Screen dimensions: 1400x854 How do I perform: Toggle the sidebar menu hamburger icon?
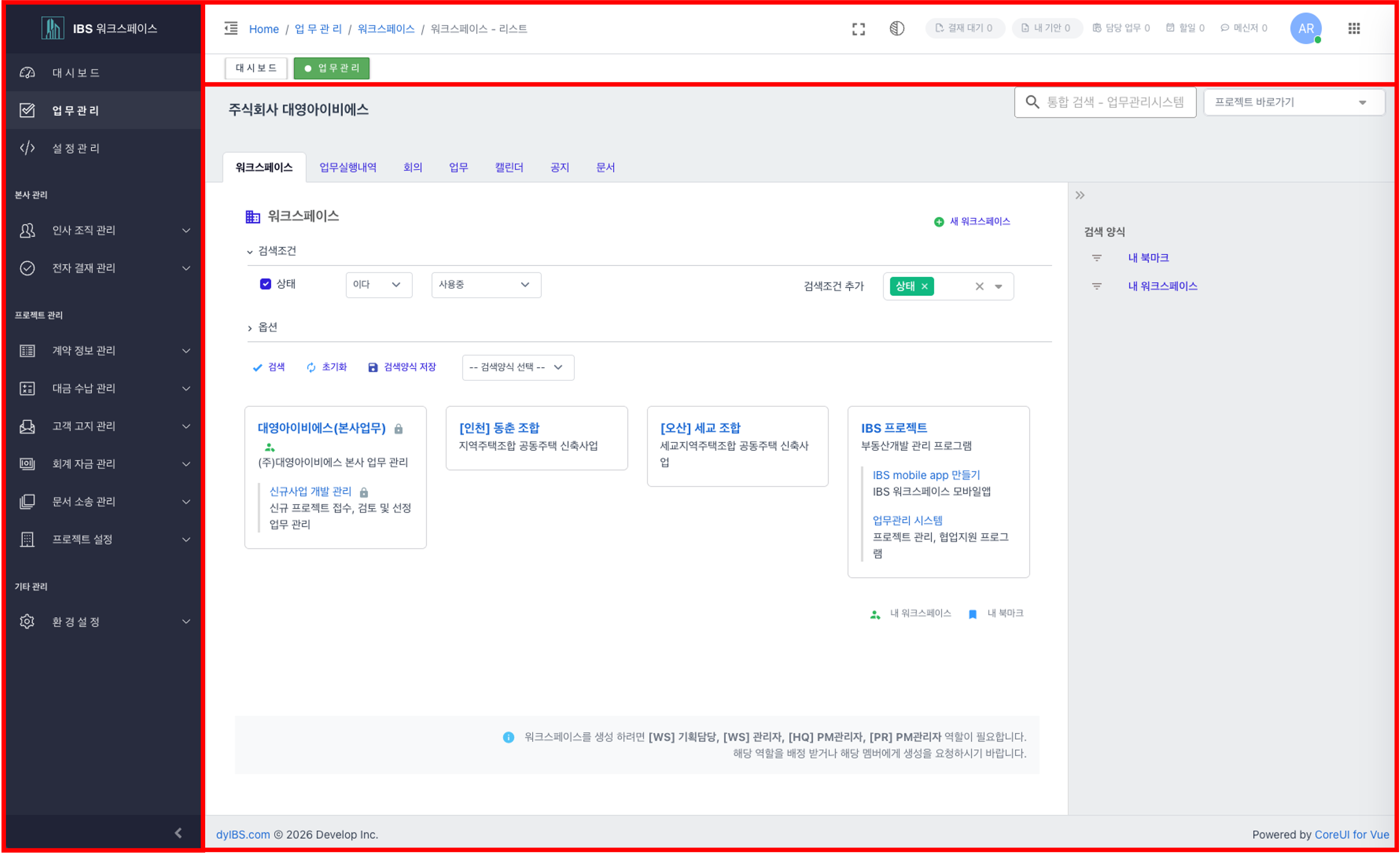coord(231,28)
